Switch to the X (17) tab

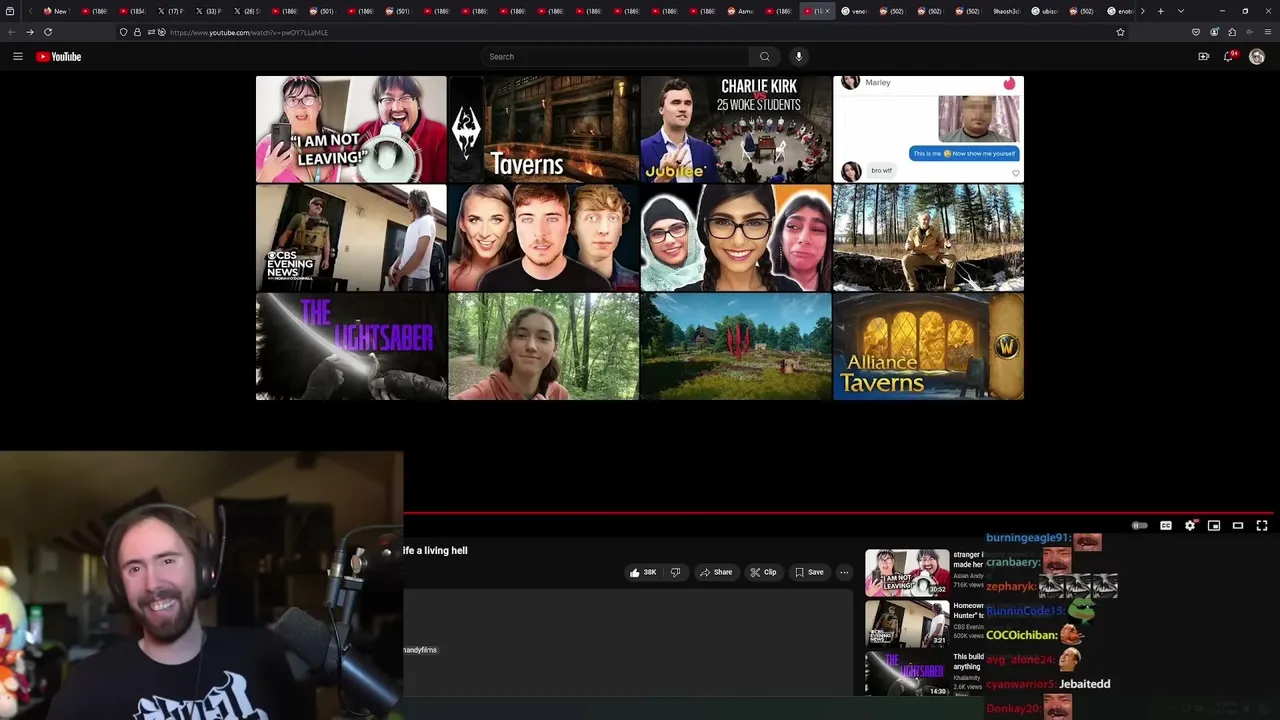pyautogui.click(x=170, y=11)
